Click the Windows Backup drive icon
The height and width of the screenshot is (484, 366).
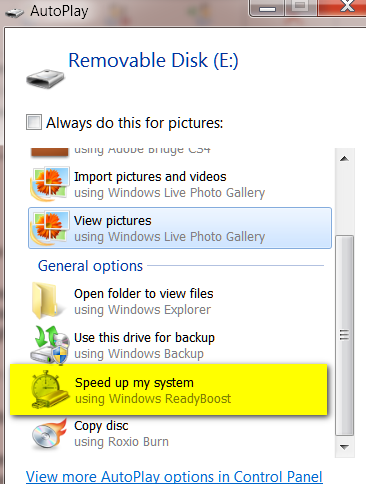pyautogui.click(x=50, y=345)
